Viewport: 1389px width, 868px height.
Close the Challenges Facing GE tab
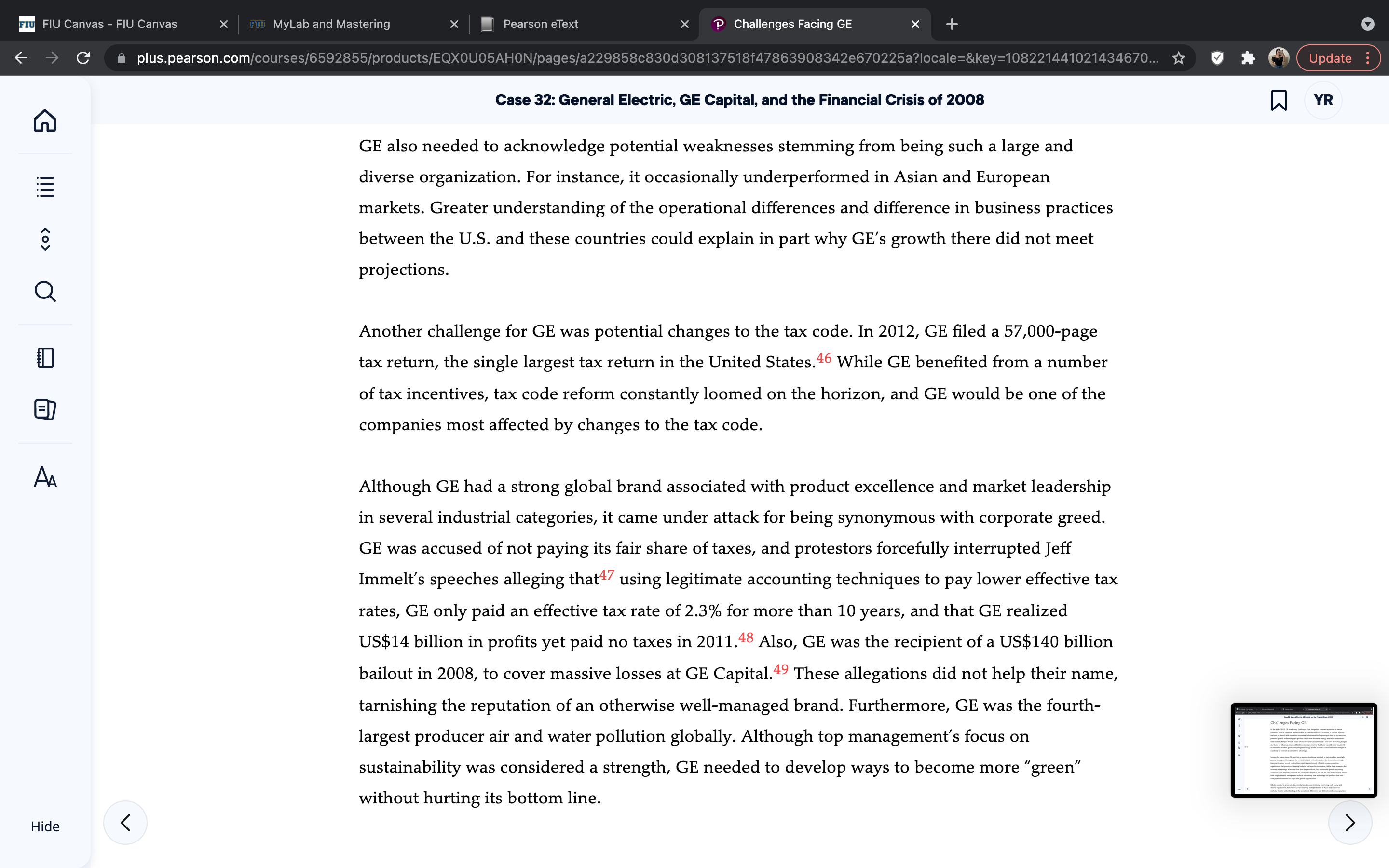point(915,24)
